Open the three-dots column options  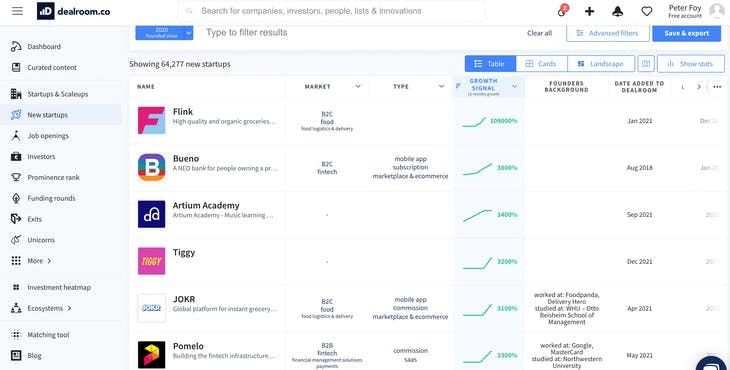(716, 87)
